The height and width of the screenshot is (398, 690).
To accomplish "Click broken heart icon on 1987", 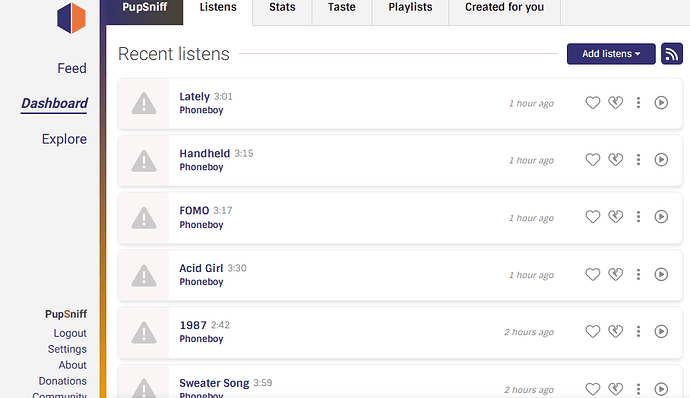I will tap(615, 331).
